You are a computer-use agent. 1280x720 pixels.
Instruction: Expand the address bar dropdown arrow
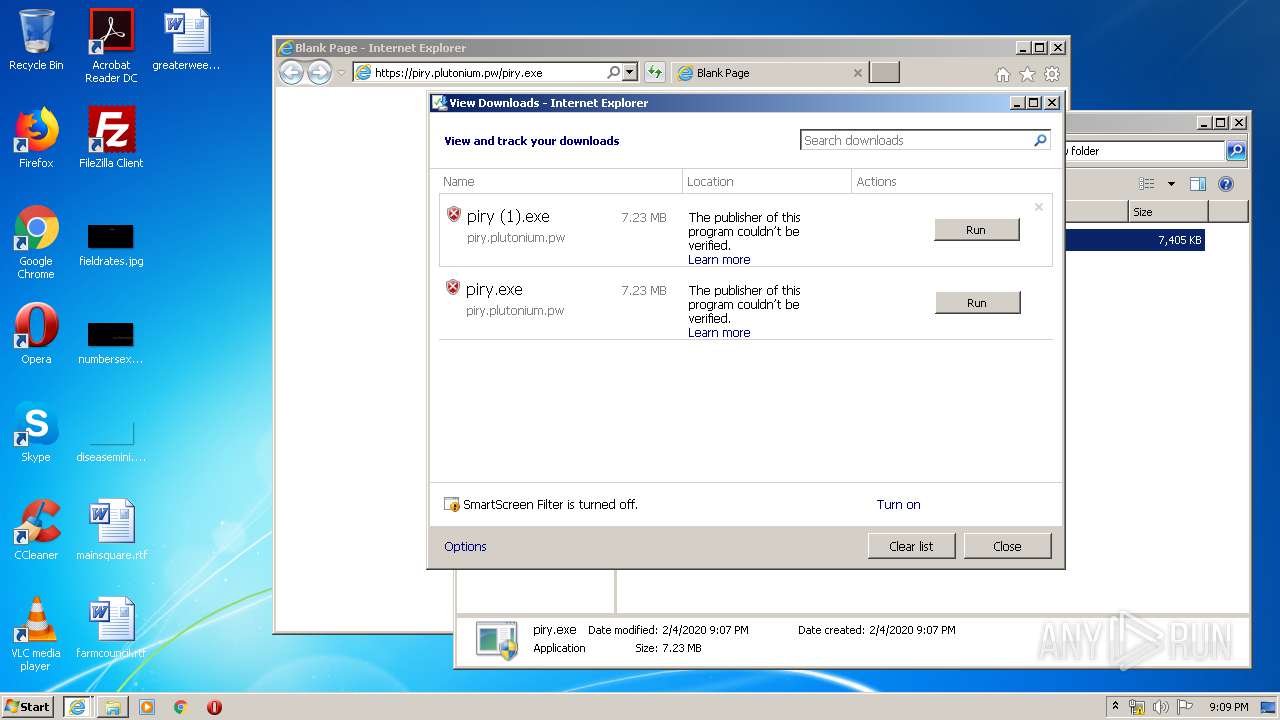point(630,72)
